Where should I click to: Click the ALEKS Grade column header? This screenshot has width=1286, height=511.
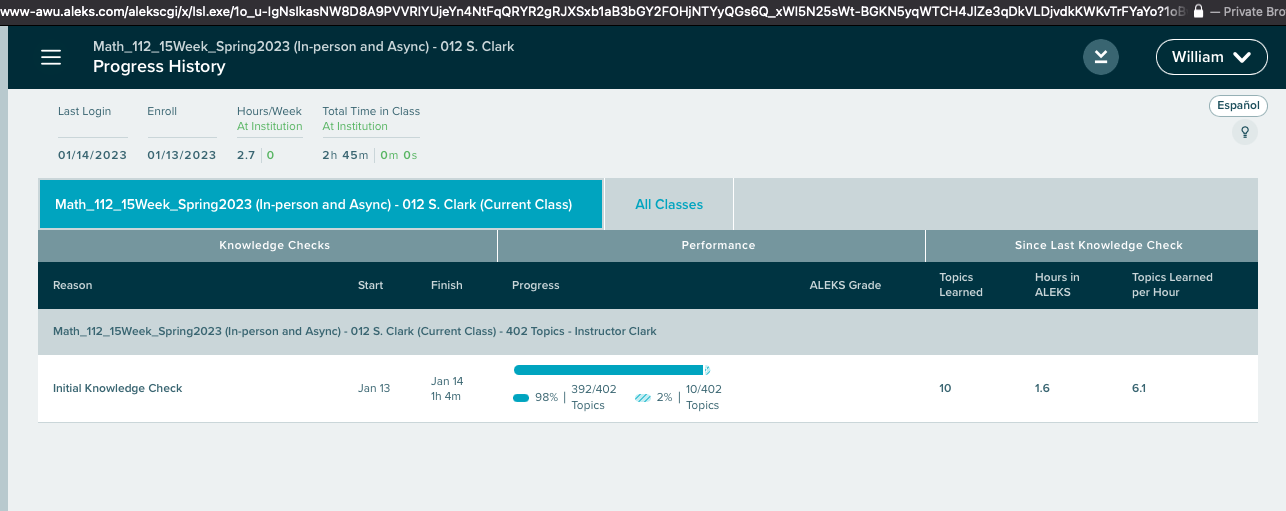(x=845, y=285)
